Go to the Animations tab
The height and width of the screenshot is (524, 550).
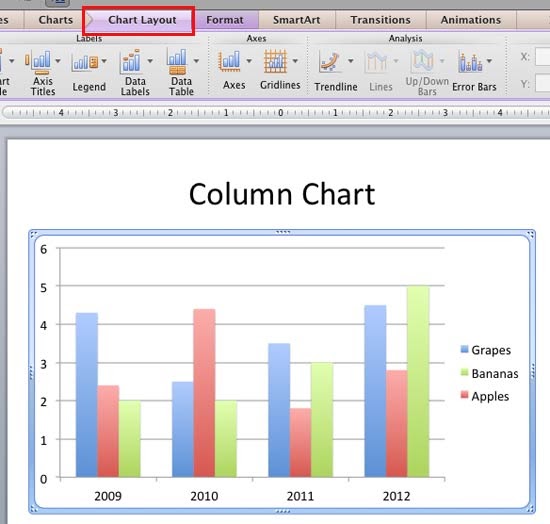(471, 20)
